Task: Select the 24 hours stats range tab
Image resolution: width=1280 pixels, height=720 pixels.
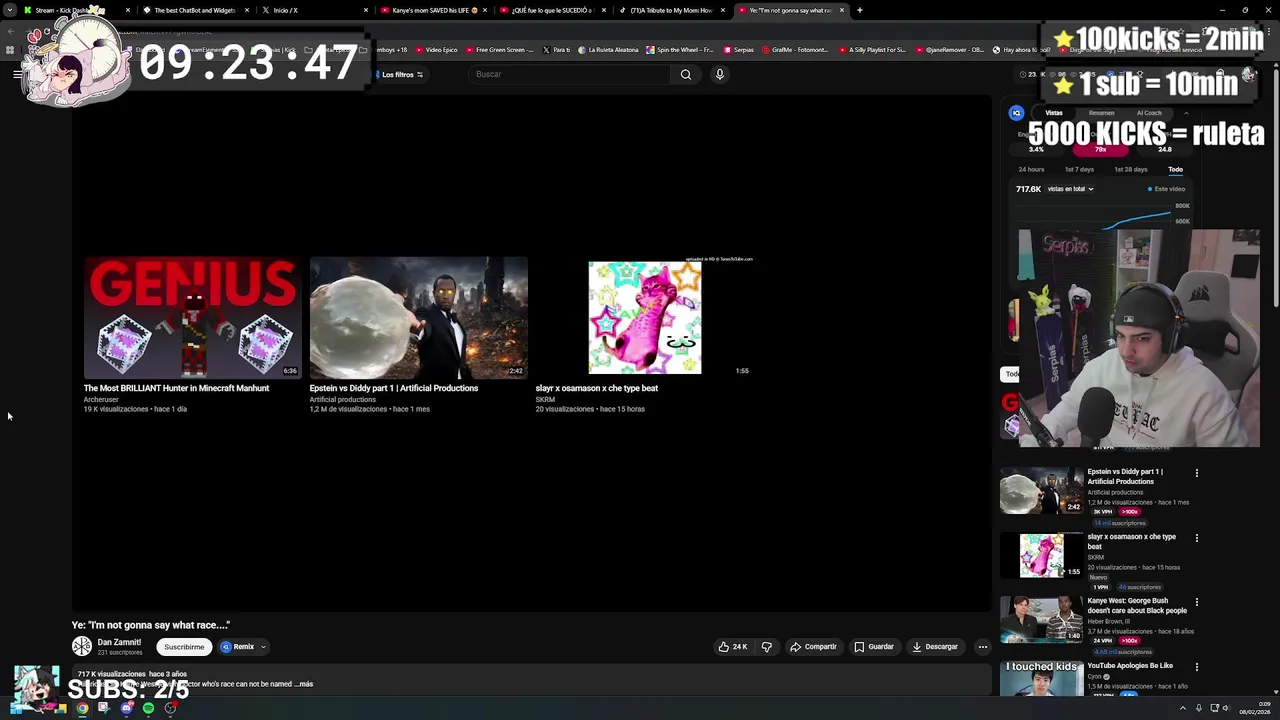Action: (1031, 169)
